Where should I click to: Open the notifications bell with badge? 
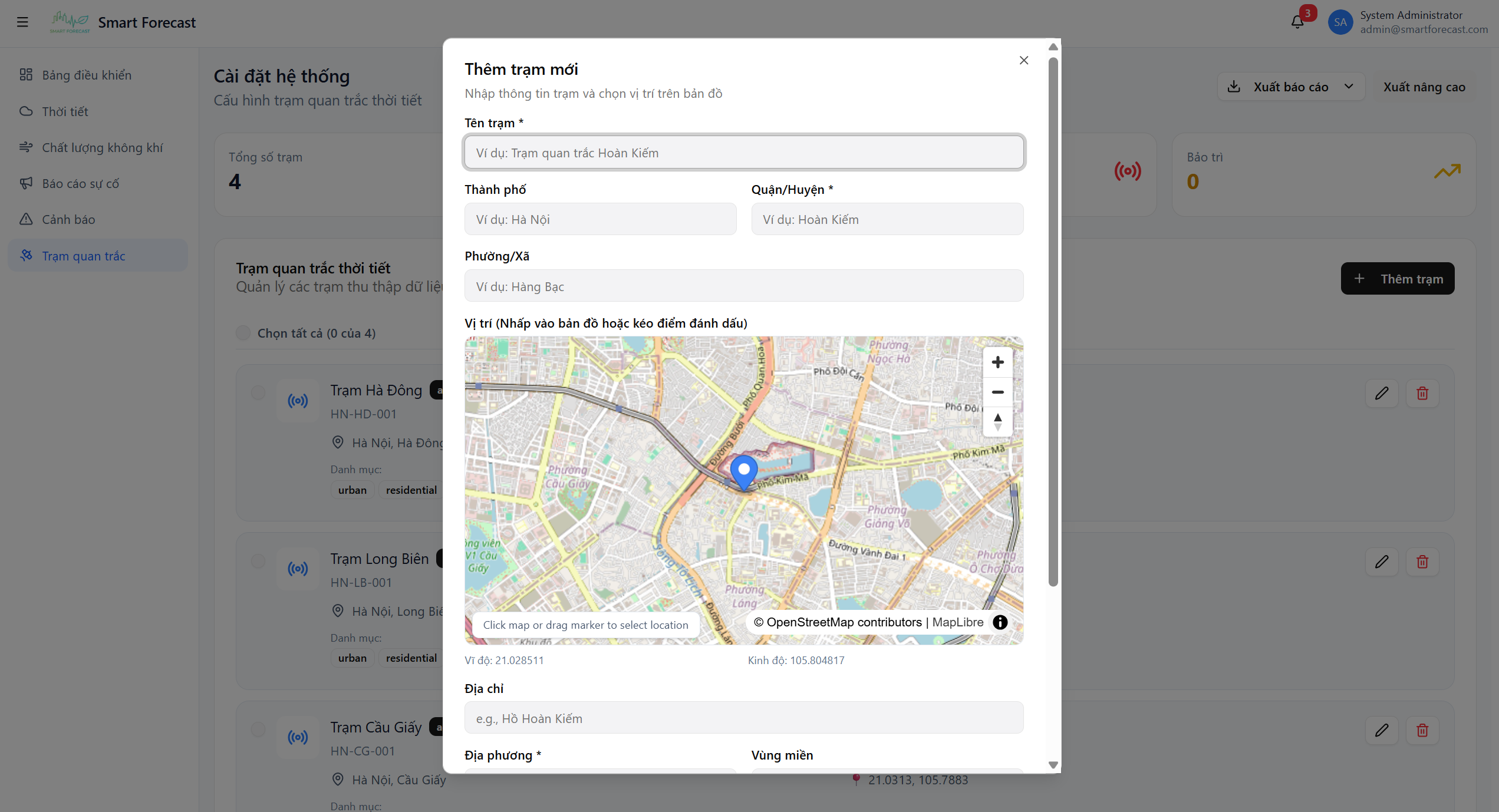point(1297,22)
